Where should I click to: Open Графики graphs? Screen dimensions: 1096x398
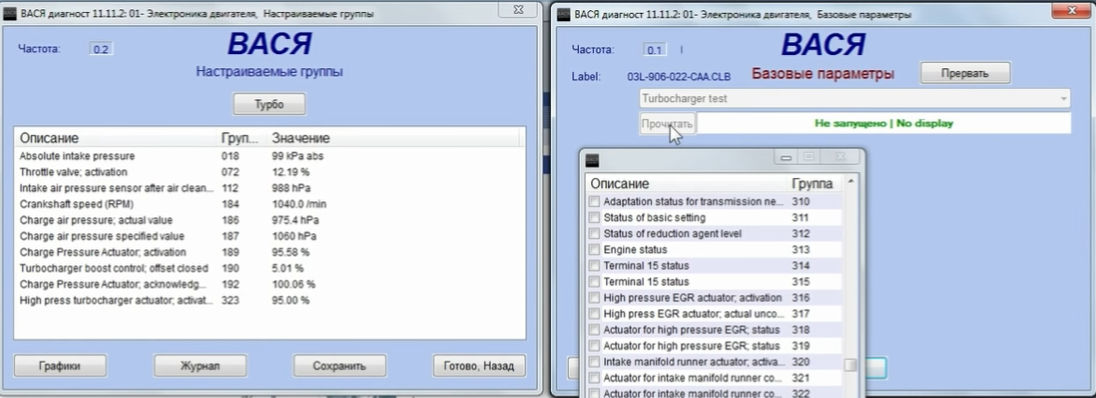[x=60, y=365]
